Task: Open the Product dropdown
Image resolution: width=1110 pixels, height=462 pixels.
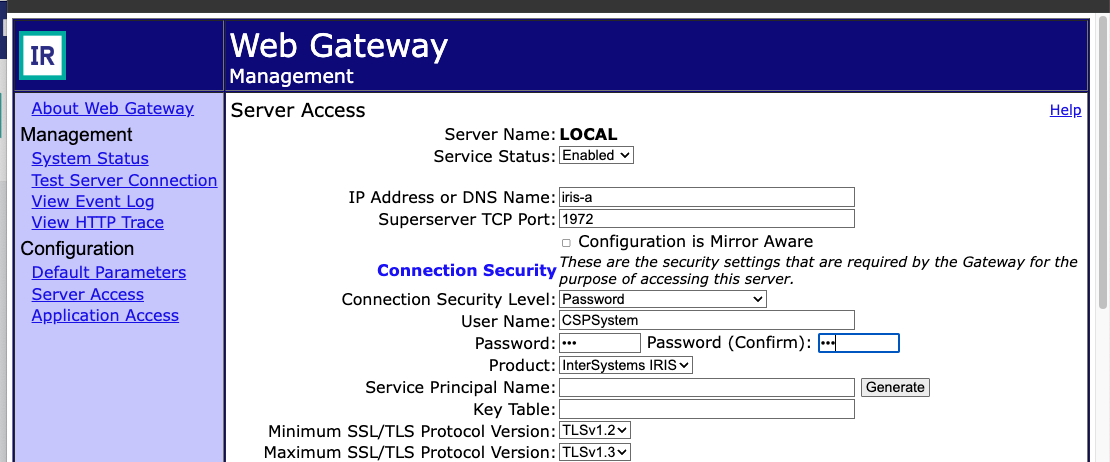Action: [x=626, y=366]
